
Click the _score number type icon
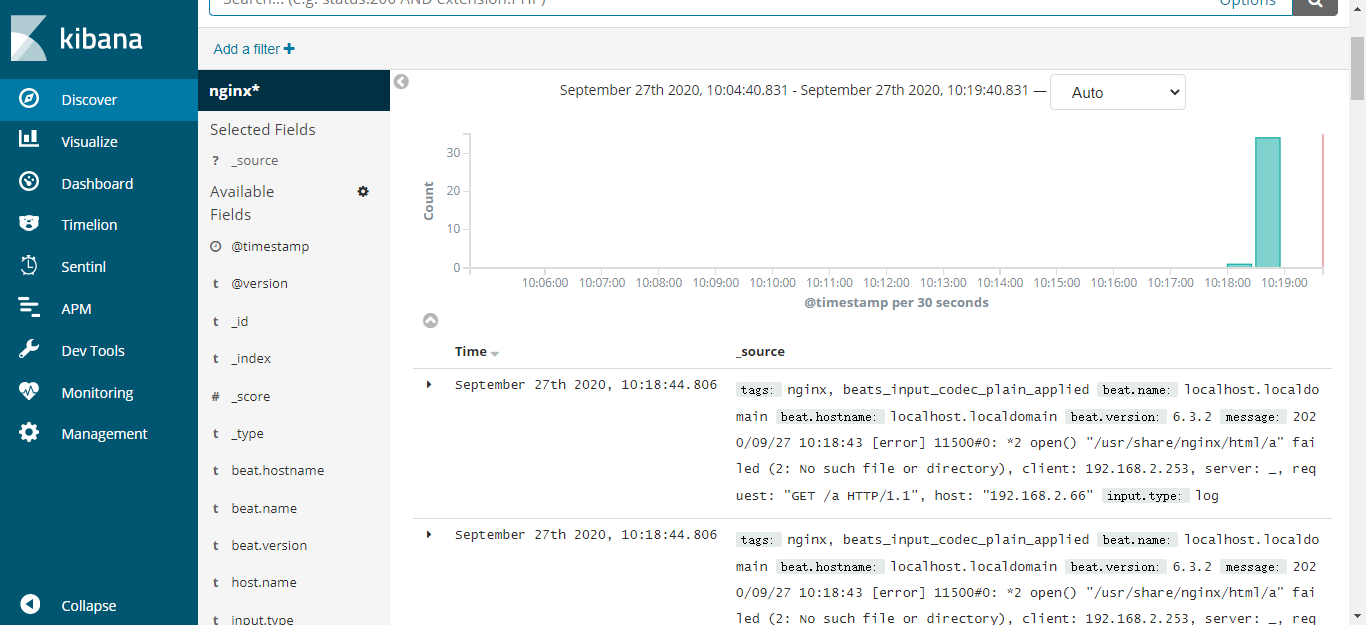pos(215,396)
